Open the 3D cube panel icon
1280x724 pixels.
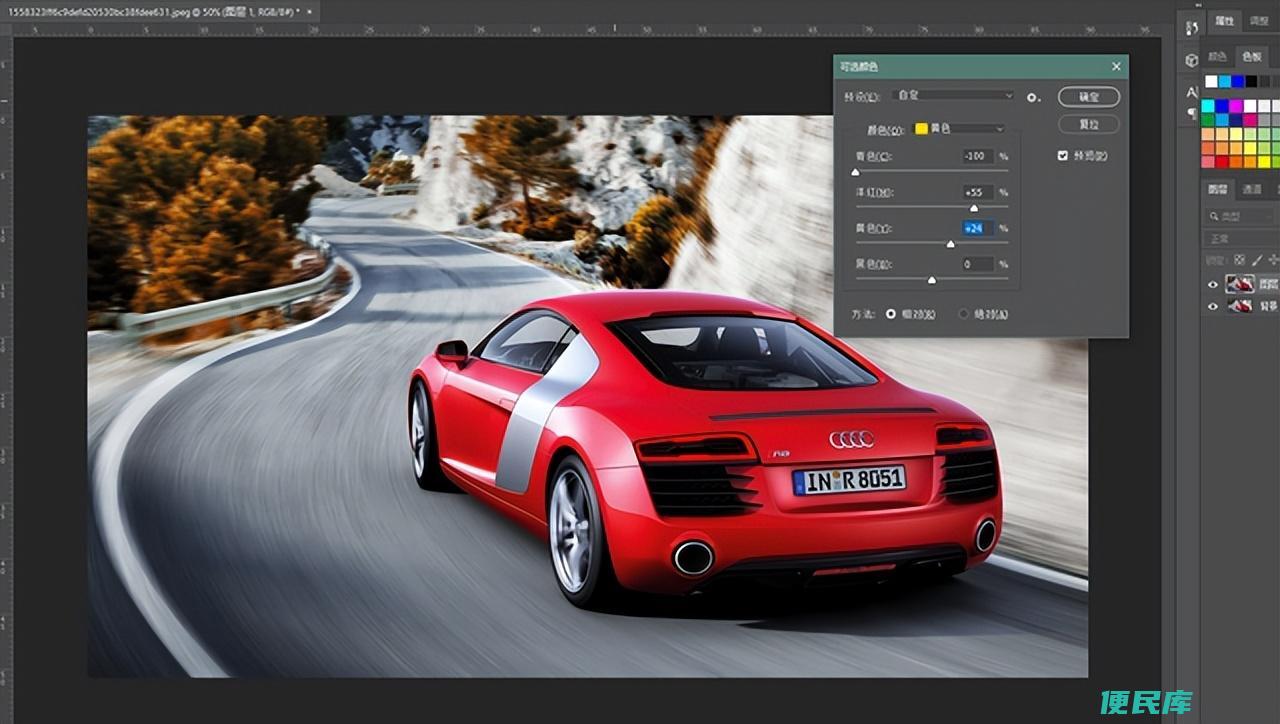point(1191,60)
